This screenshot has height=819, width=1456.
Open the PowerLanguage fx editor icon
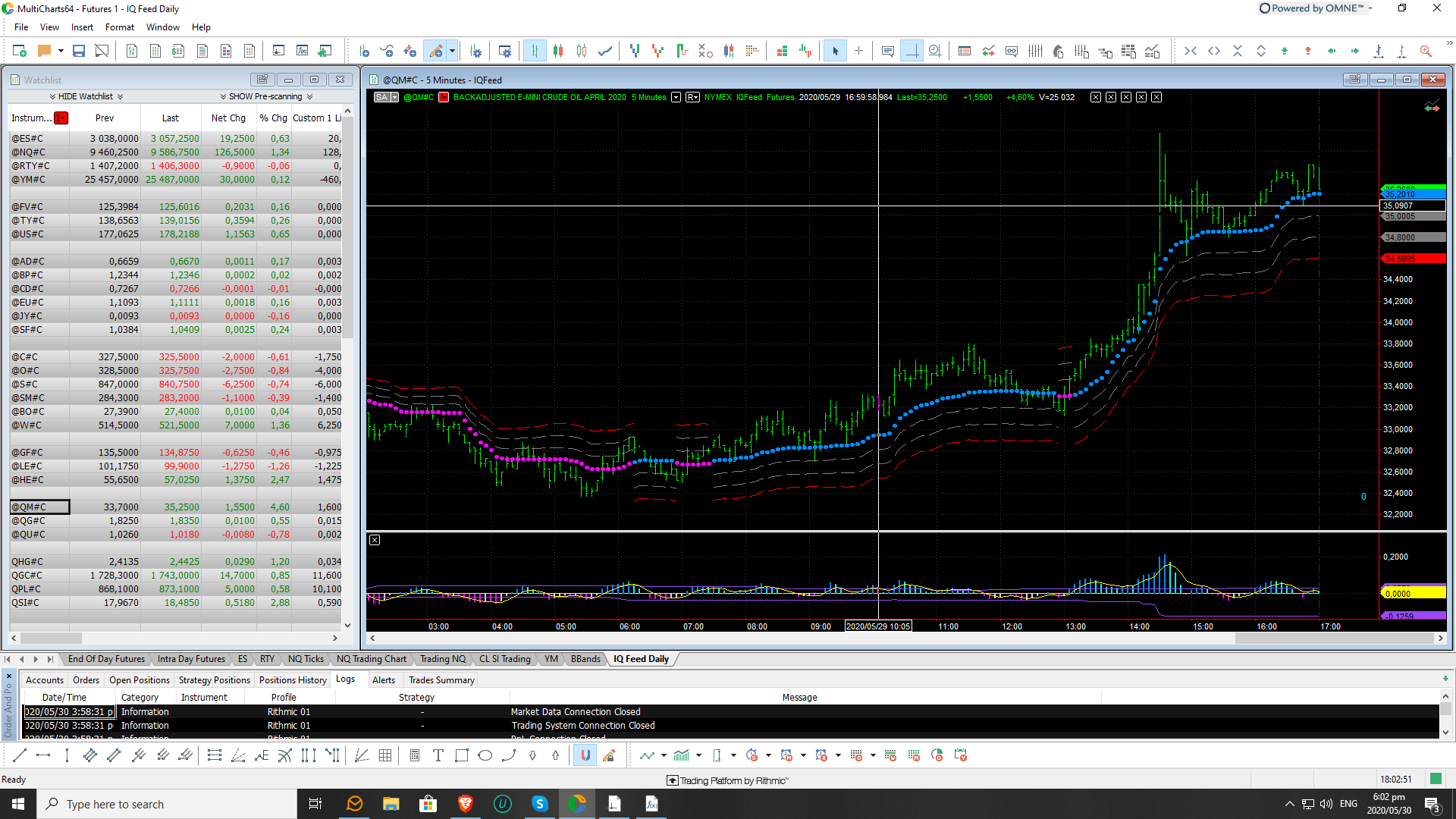point(302,51)
